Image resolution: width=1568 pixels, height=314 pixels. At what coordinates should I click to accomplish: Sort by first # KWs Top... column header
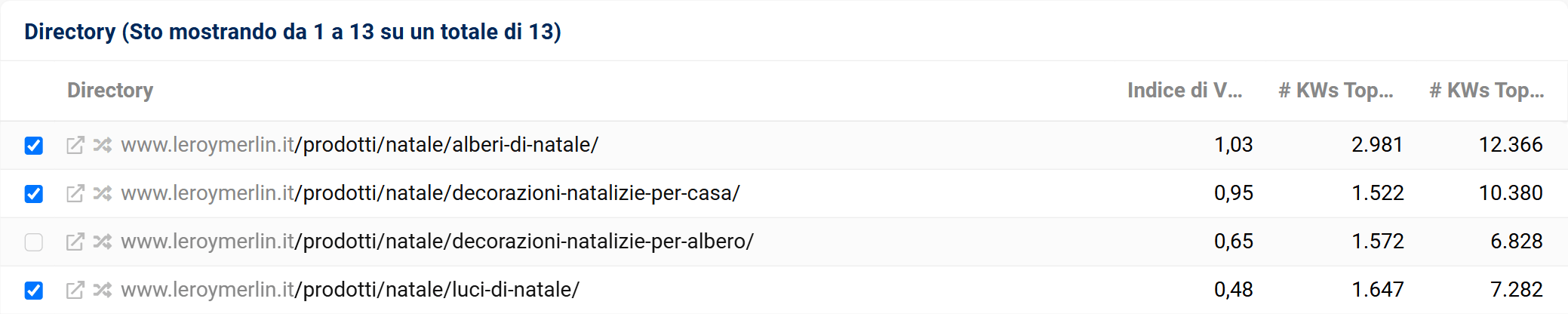coord(1336,91)
